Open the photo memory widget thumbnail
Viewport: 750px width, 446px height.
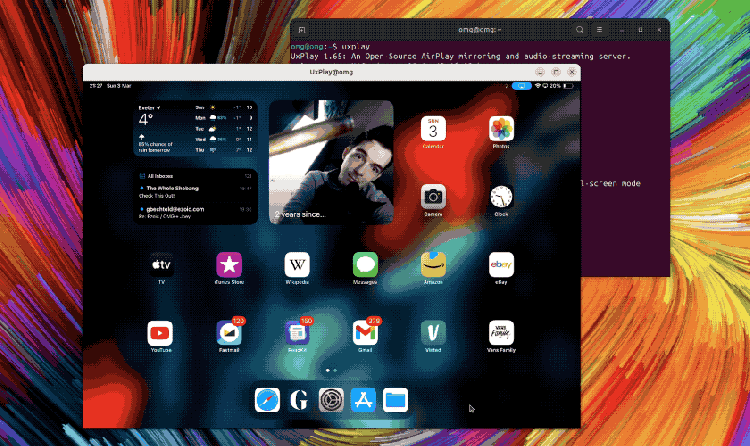(x=331, y=162)
